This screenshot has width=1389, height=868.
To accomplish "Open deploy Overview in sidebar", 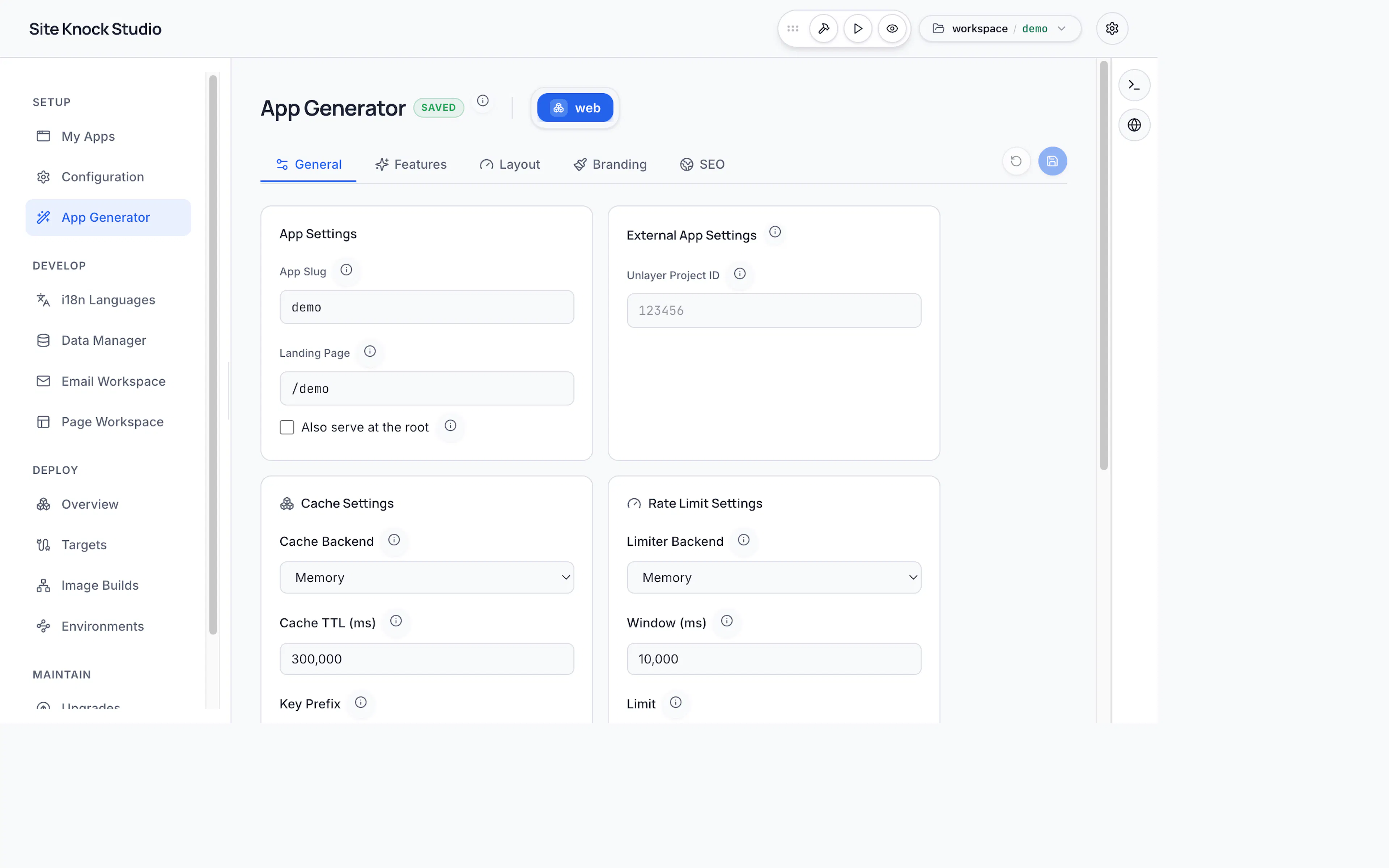I will 108,504.
